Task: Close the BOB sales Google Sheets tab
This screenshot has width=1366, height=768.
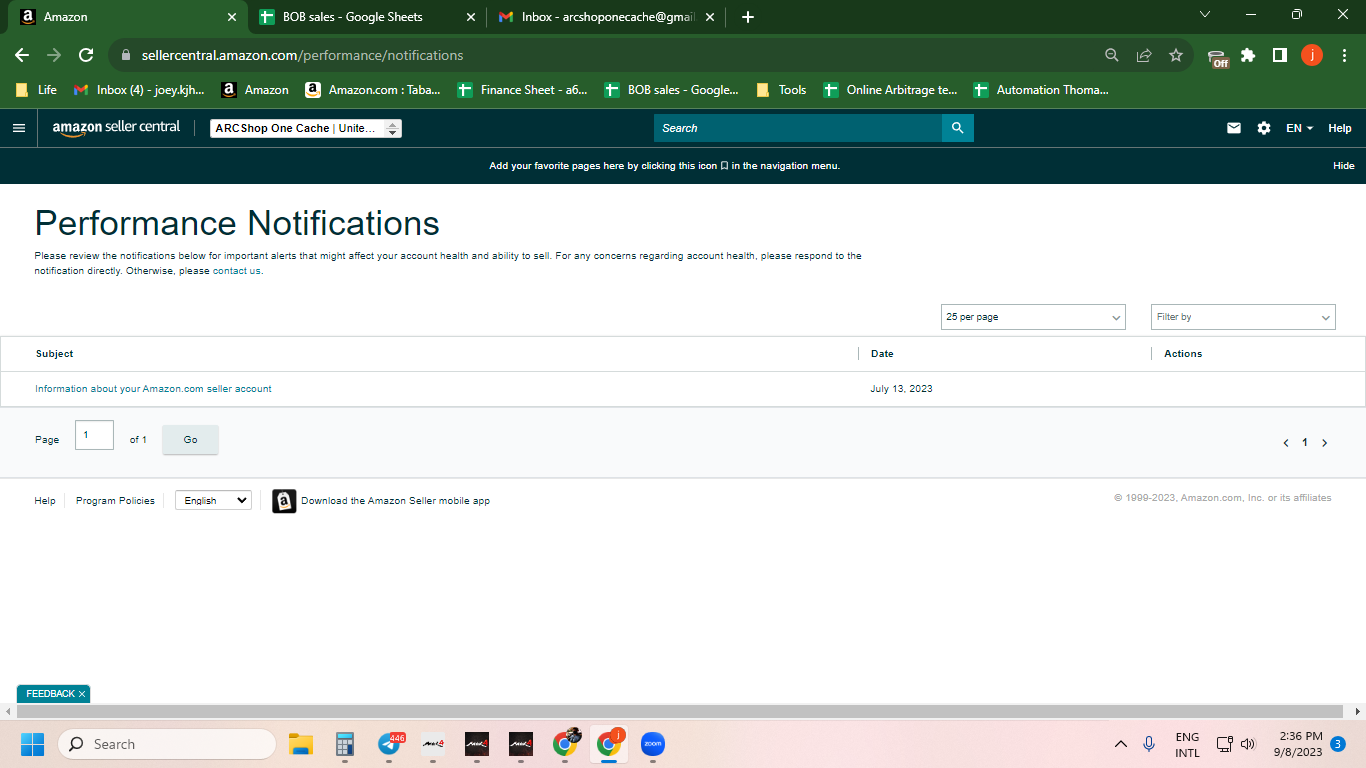Action: (471, 17)
